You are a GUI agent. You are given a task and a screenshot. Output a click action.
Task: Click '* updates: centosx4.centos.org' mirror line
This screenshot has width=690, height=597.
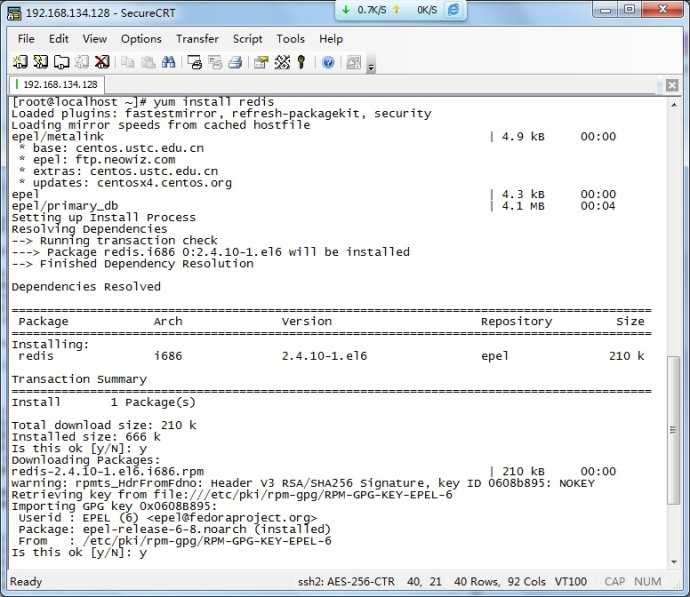click(125, 183)
